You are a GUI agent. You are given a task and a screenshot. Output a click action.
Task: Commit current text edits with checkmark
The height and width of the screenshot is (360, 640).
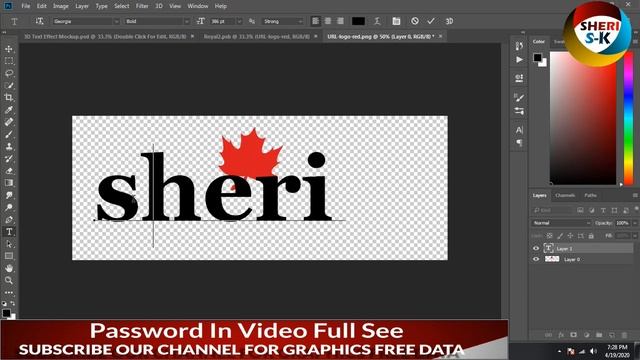click(x=431, y=21)
